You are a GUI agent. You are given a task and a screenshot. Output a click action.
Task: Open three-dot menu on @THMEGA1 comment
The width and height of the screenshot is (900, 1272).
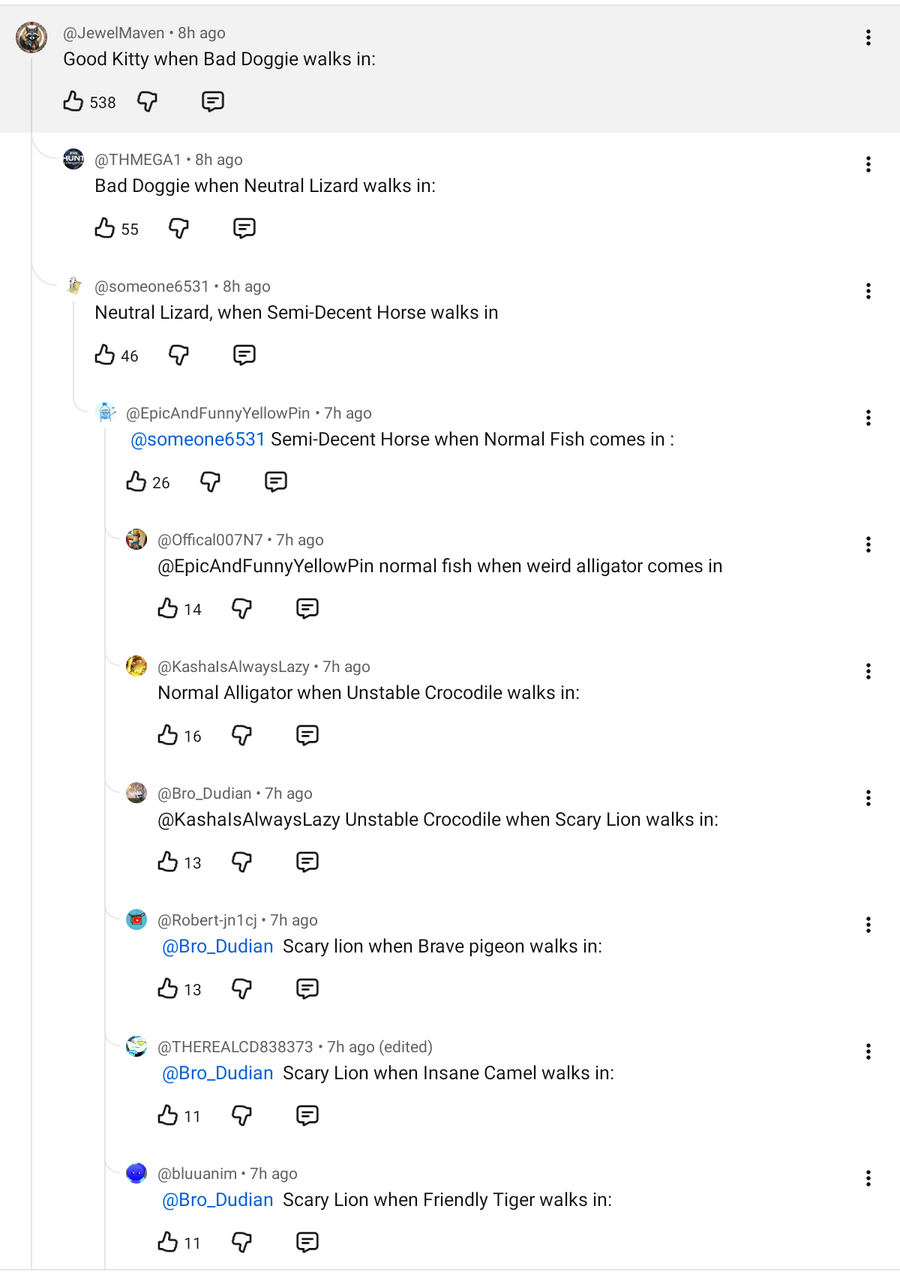tap(868, 164)
